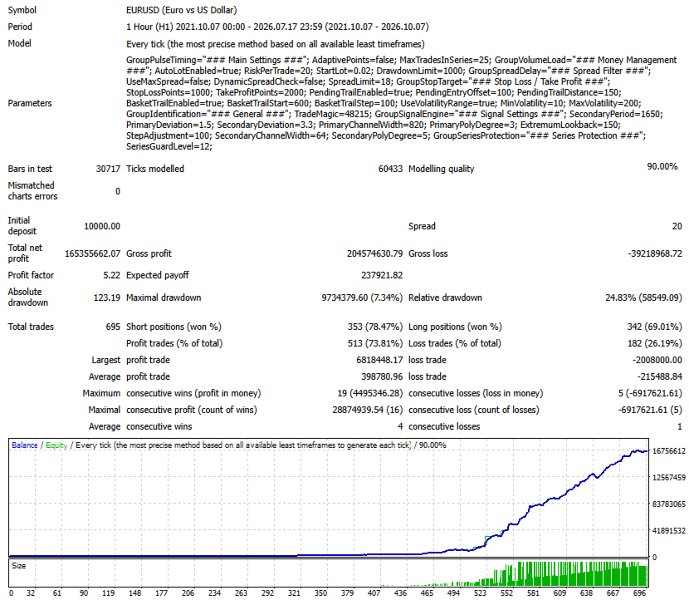Screen dimensions: 689x600
Task: Select the 'Every tick' model description
Action: point(275,44)
